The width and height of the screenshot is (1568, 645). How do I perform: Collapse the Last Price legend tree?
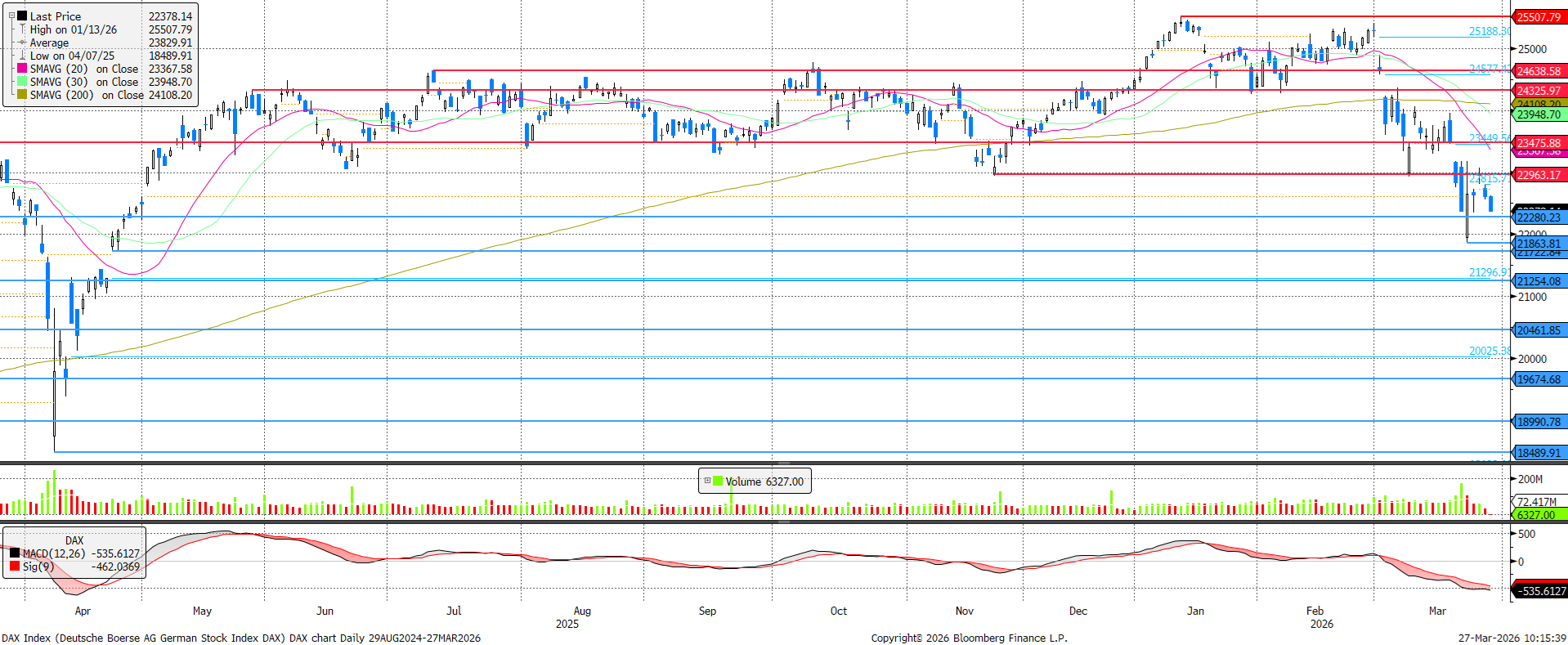click(x=11, y=16)
